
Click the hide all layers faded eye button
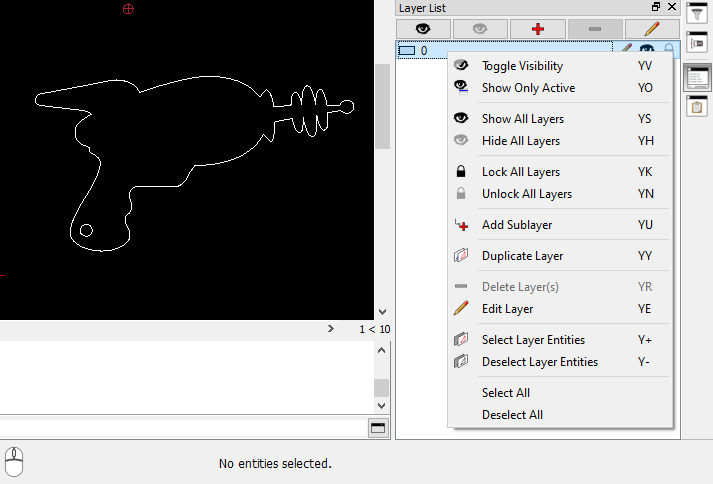point(480,29)
